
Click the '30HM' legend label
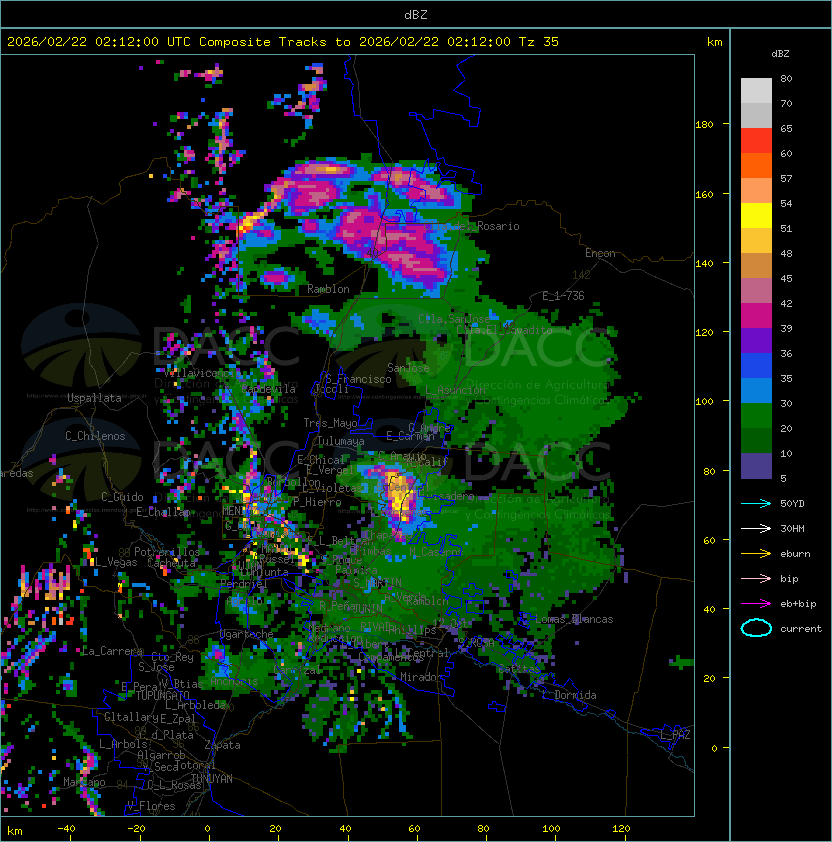(x=792, y=528)
